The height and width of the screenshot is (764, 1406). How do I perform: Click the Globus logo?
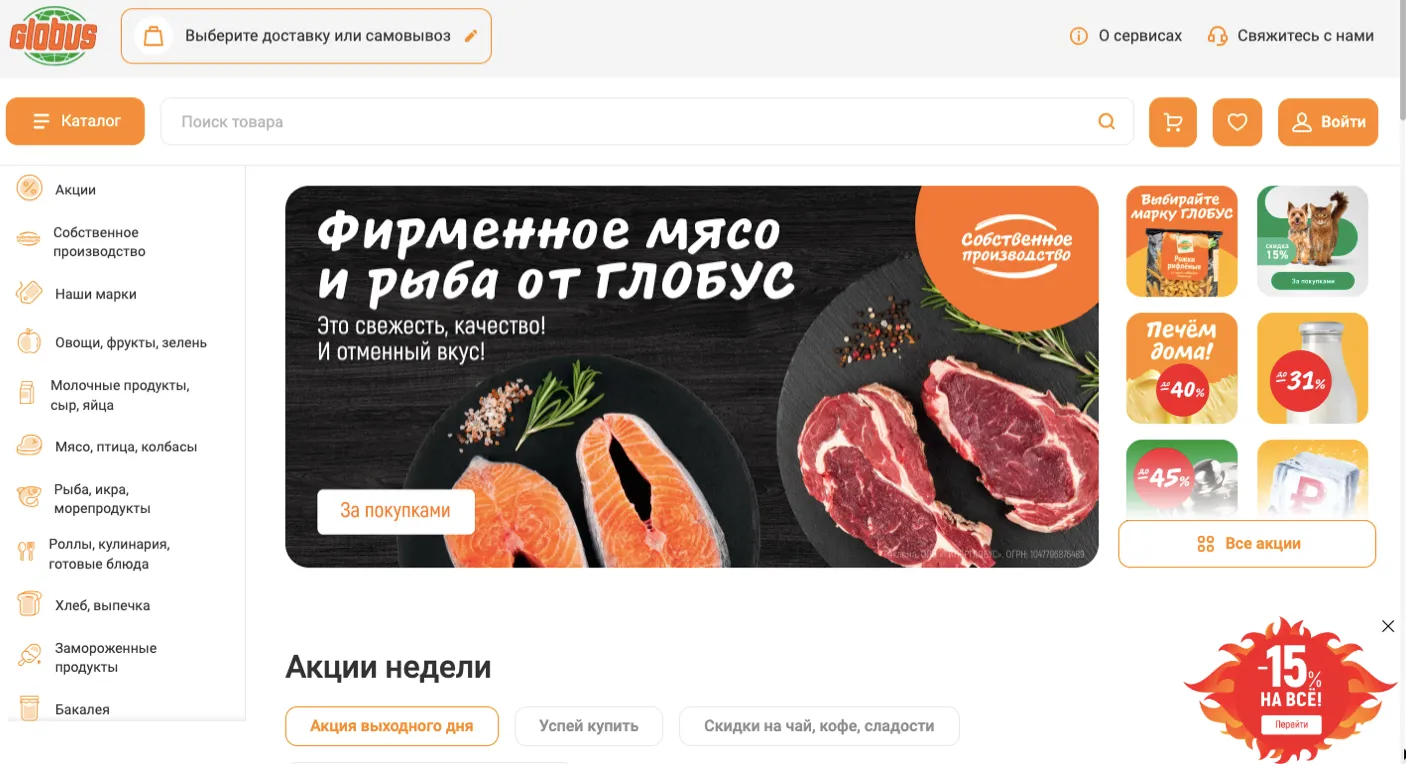coord(53,36)
